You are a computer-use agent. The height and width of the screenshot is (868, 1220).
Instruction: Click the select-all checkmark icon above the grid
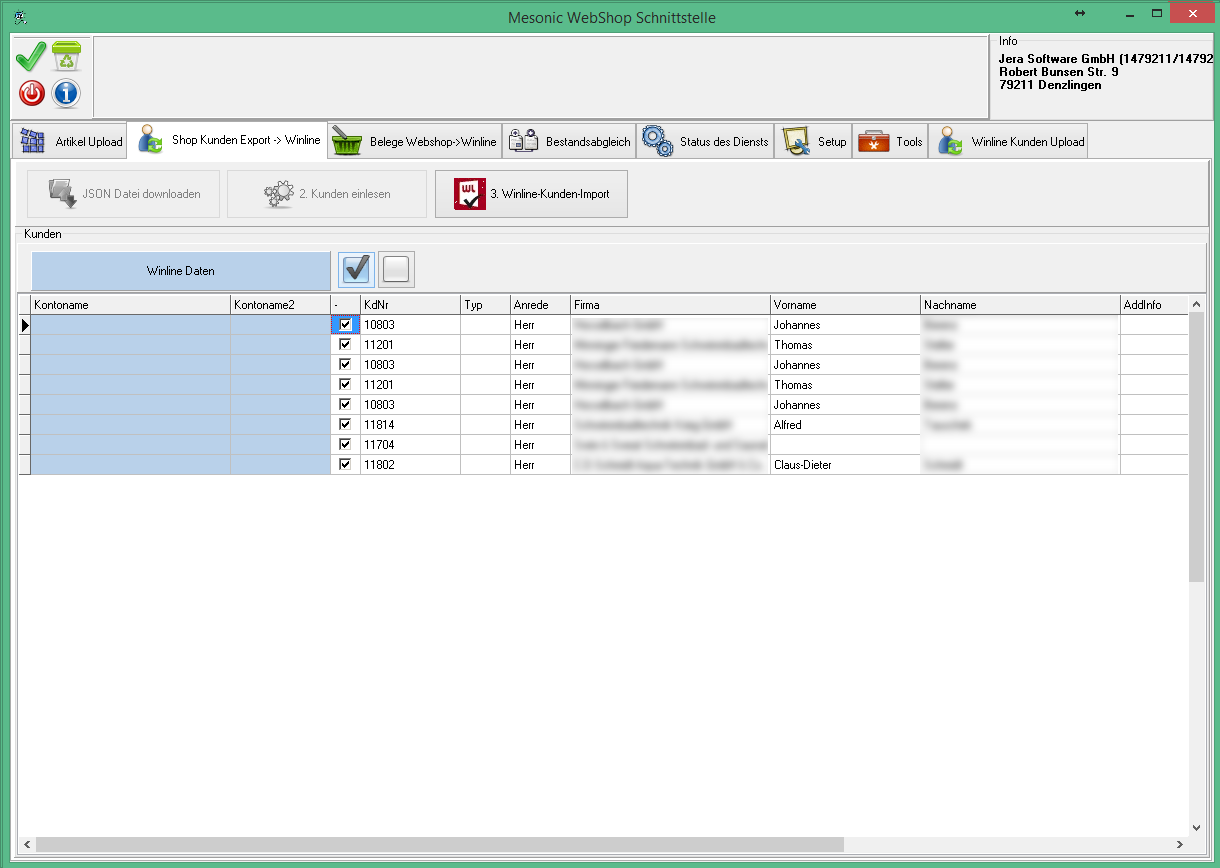click(x=357, y=269)
